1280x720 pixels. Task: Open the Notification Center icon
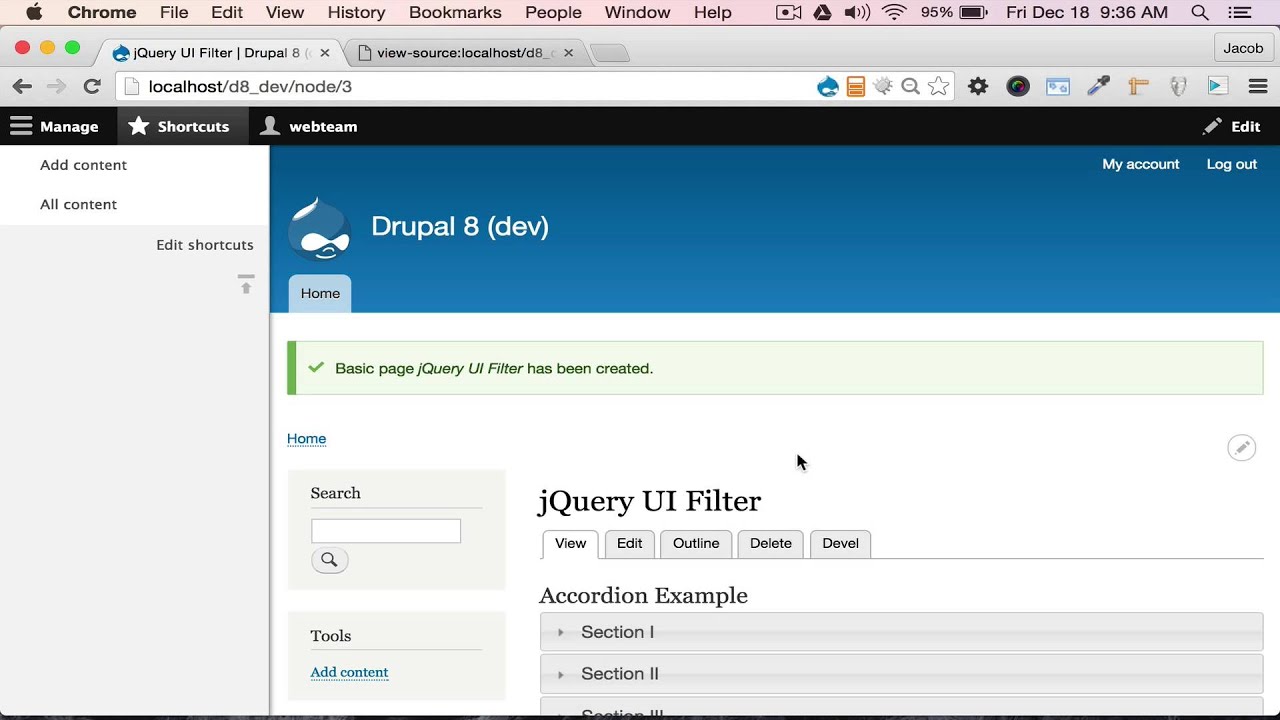click(x=1241, y=13)
